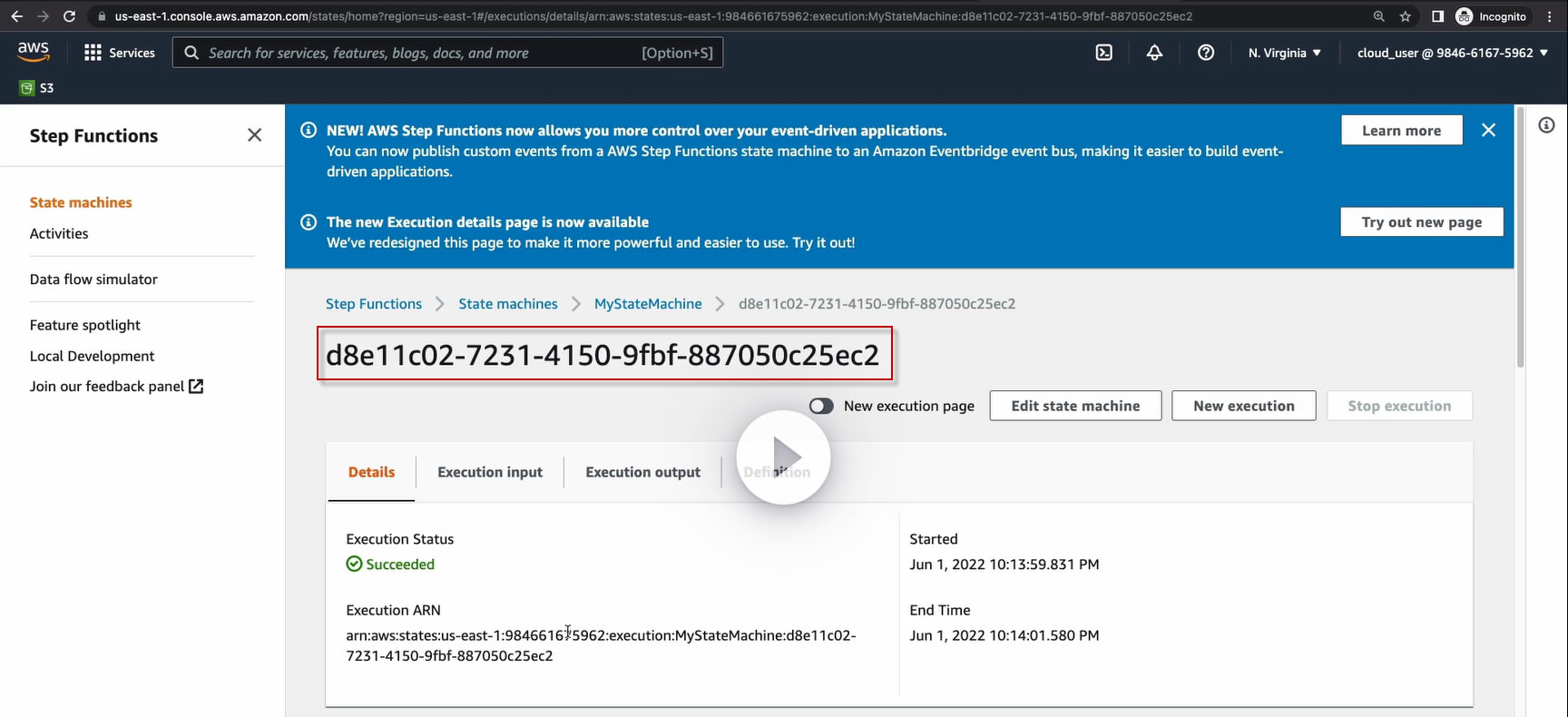Image resolution: width=1568 pixels, height=717 pixels.
Task: Bookmark this page with the star icon
Action: click(x=1406, y=16)
